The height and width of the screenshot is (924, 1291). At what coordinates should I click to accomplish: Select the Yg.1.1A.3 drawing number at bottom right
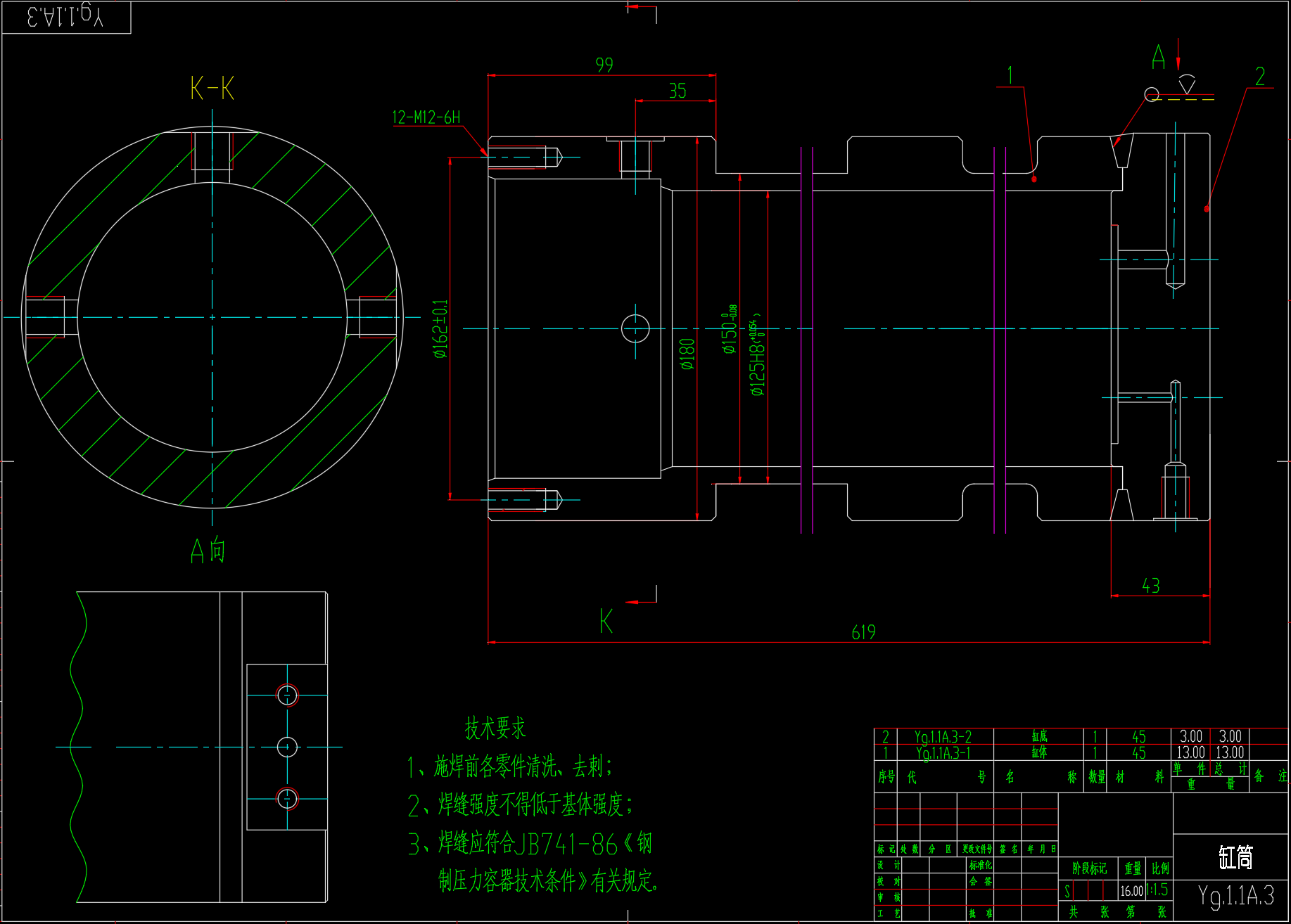tap(1235, 896)
